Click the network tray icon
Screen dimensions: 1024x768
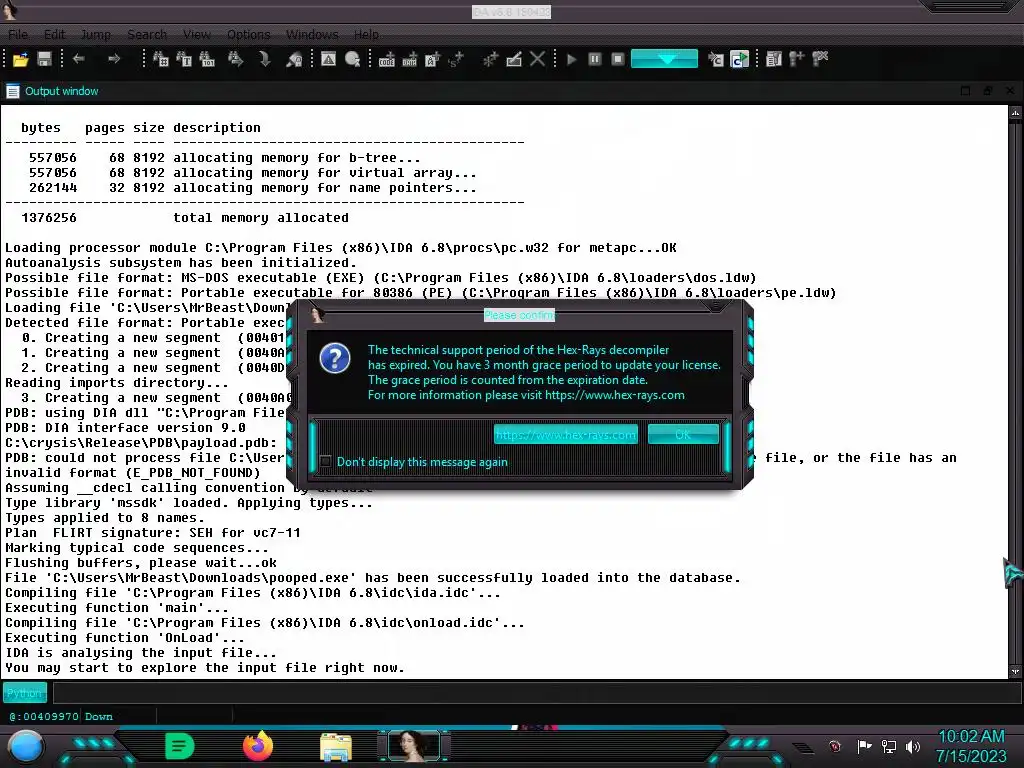click(889, 746)
